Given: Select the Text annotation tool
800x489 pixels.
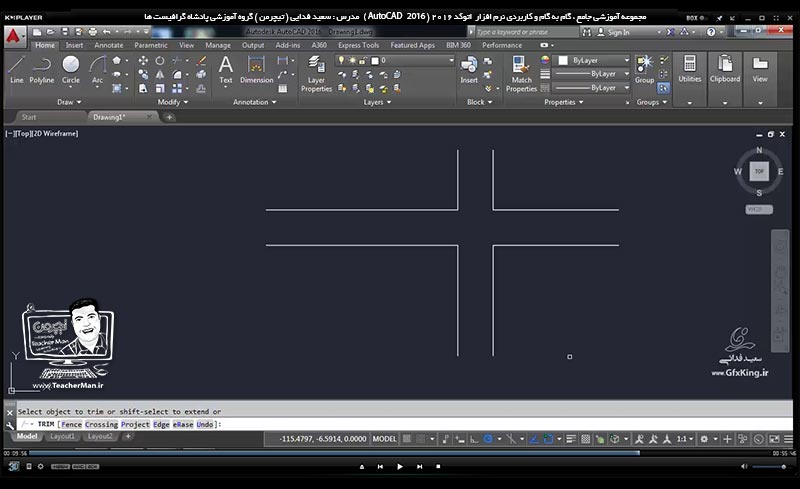Looking at the screenshot, I should (x=226, y=70).
